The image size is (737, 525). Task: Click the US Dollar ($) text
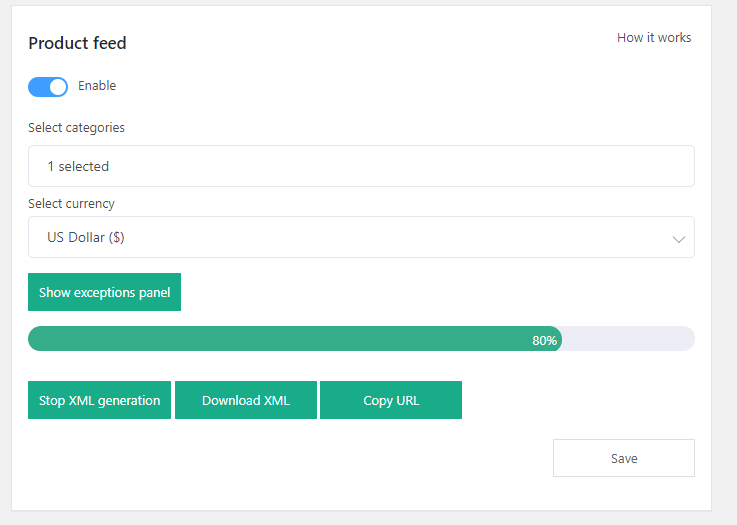(x=86, y=238)
